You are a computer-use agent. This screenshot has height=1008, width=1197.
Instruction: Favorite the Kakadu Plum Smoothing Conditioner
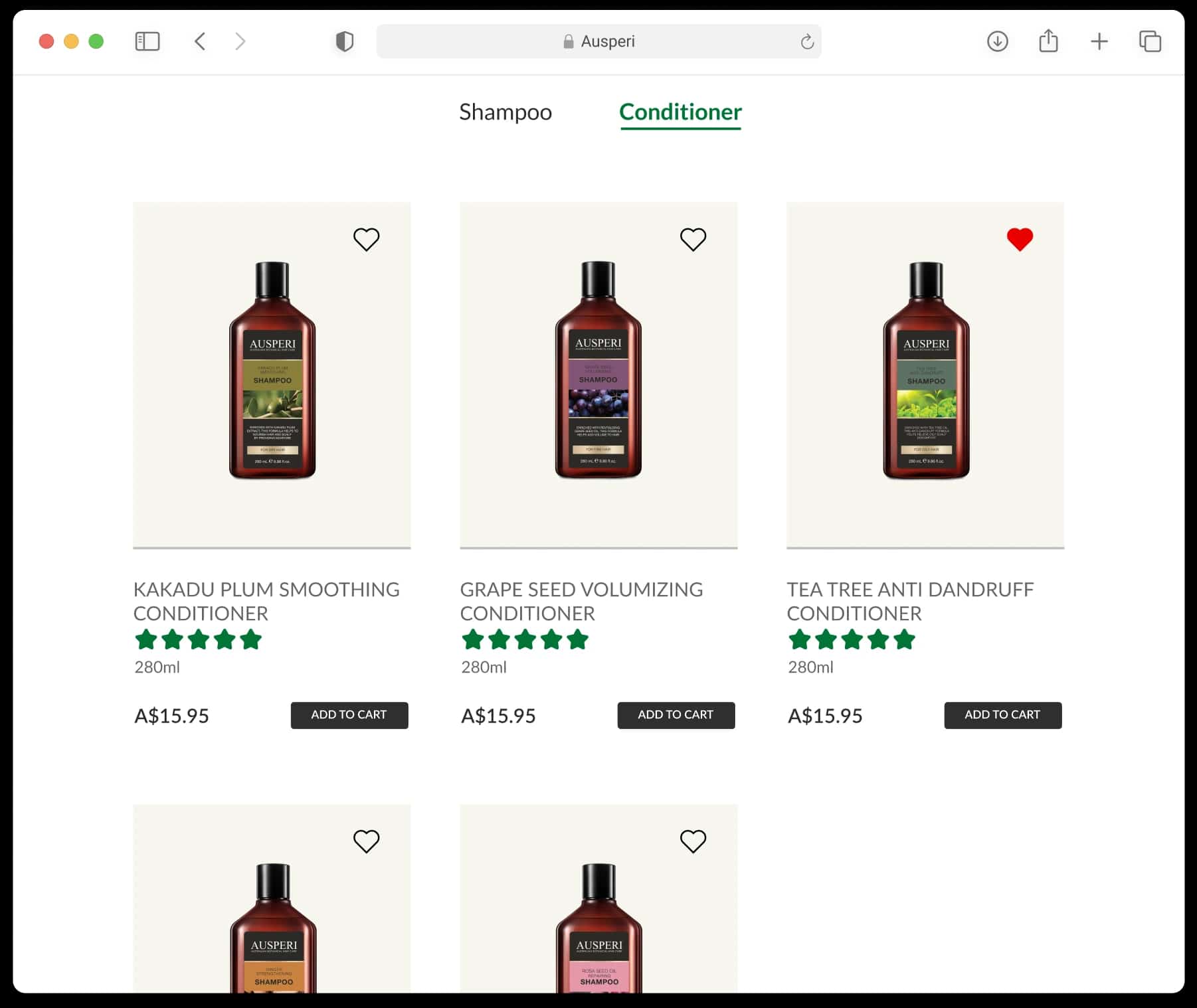click(366, 239)
